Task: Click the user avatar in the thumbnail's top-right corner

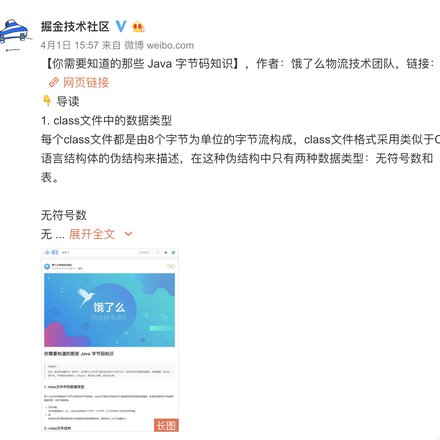Action: [x=173, y=252]
